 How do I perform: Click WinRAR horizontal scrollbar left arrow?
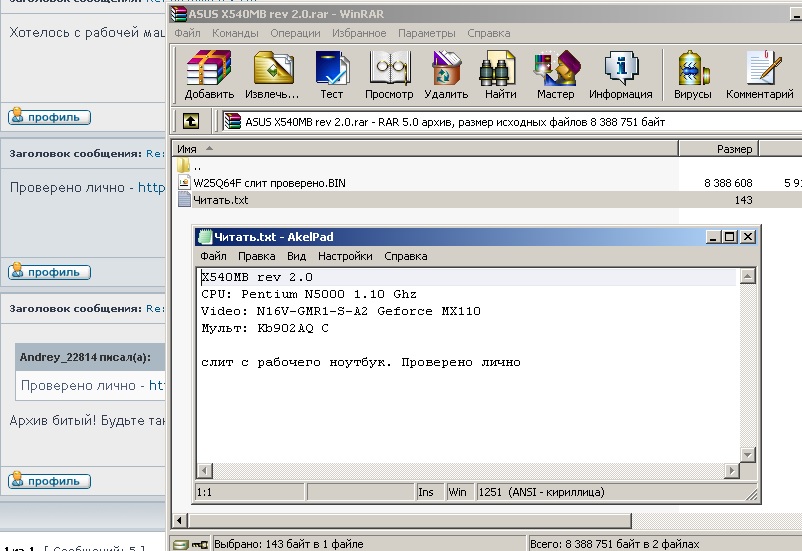179,521
